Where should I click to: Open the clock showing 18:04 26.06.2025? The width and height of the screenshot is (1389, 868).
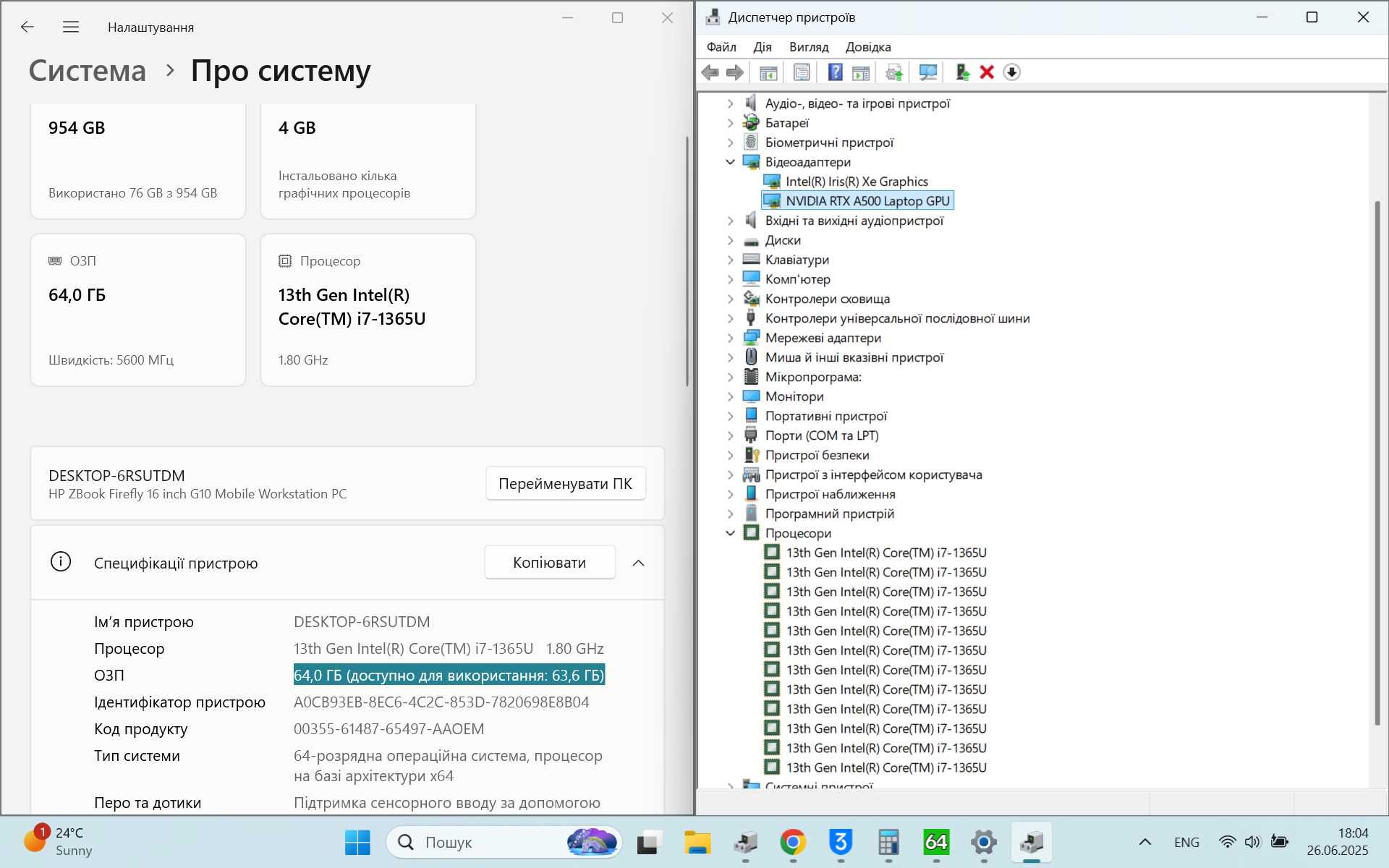tap(1338, 842)
